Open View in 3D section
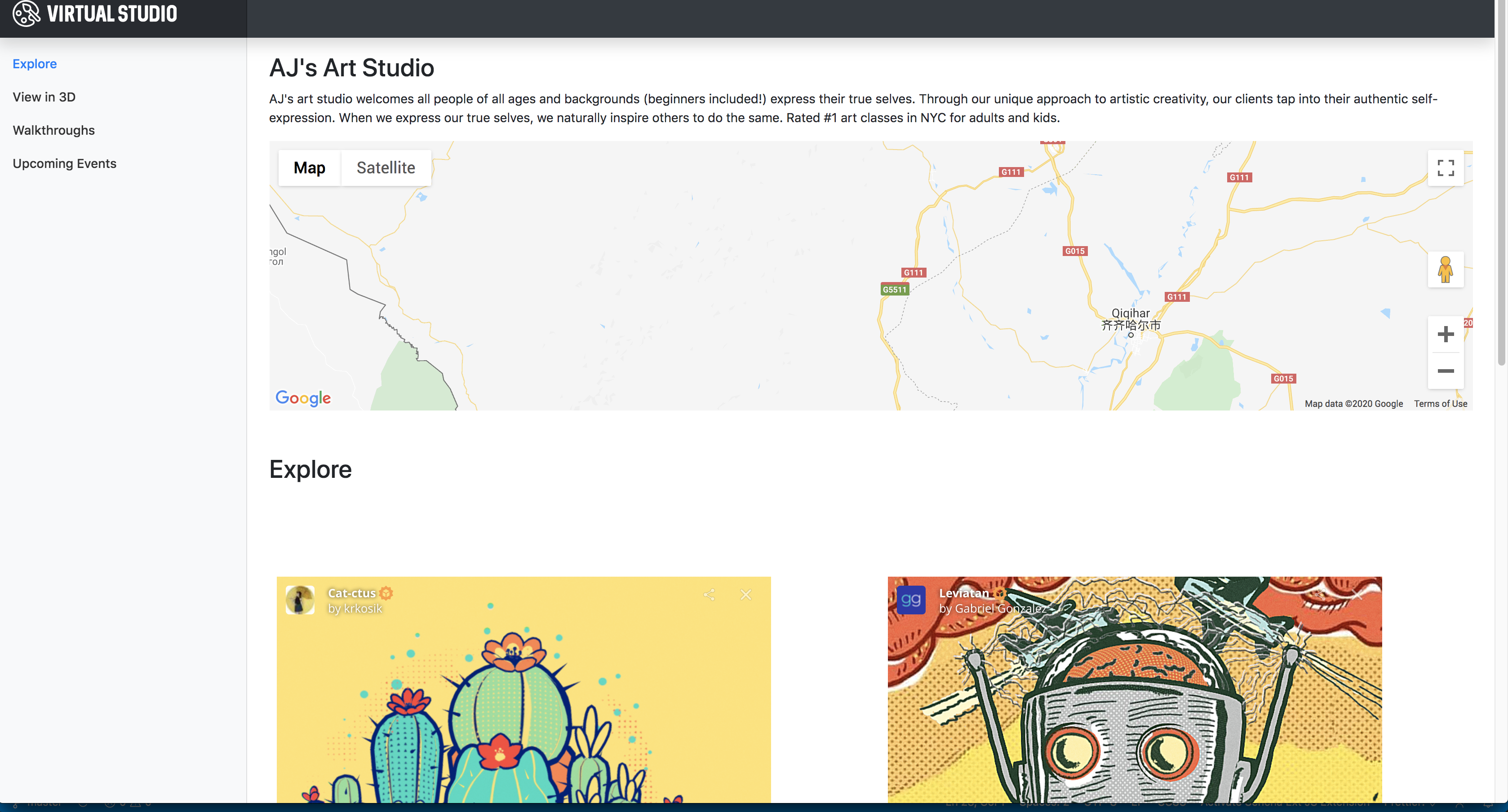 [x=44, y=97]
